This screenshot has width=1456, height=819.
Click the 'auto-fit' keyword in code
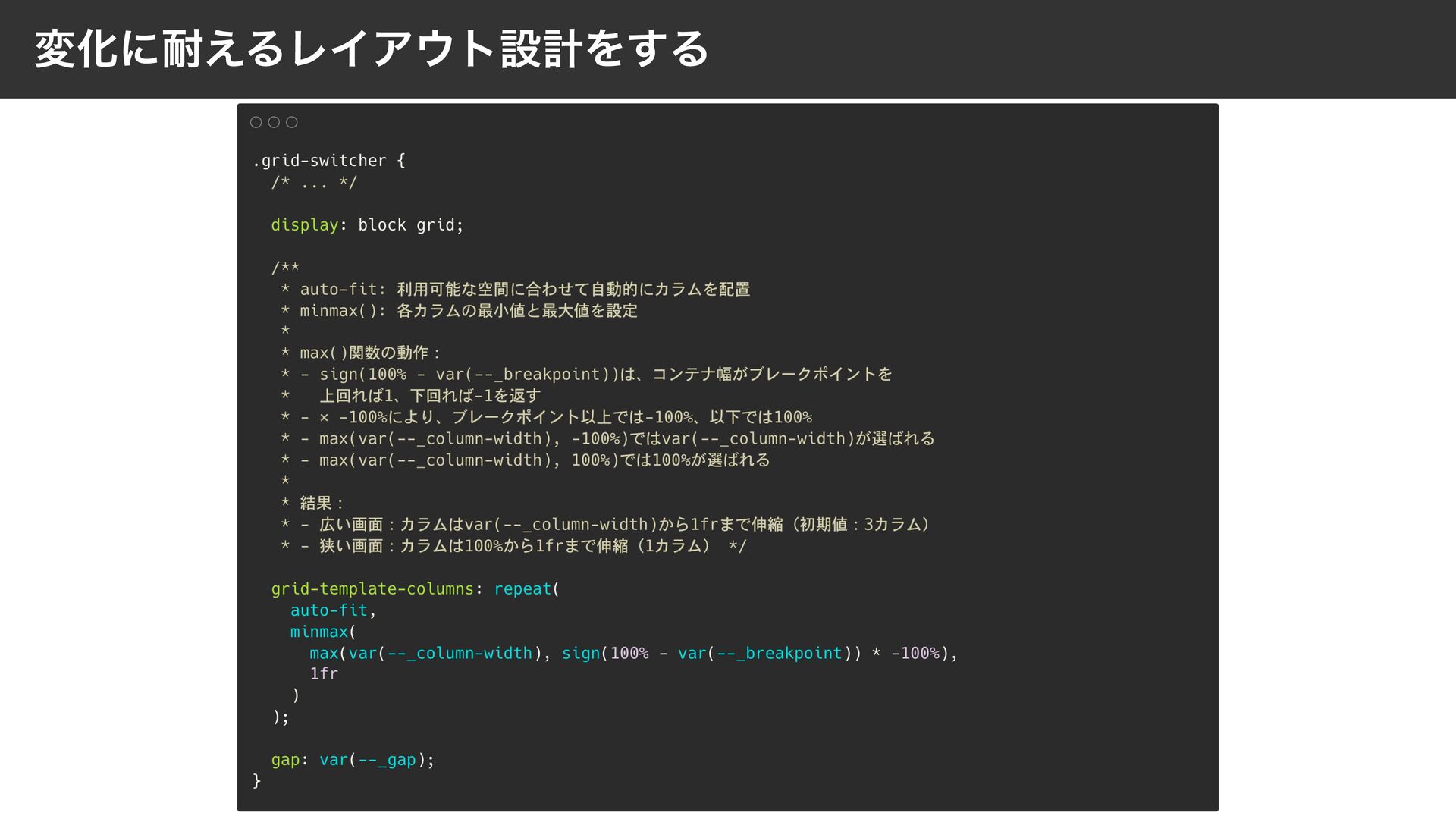click(x=328, y=610)
